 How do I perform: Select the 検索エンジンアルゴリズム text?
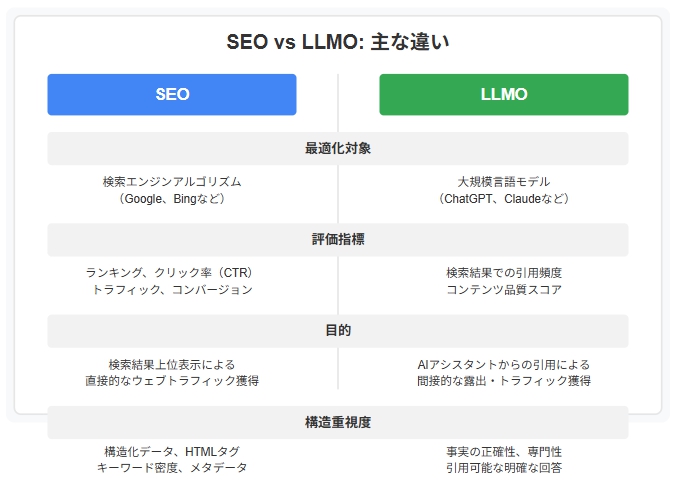172,182
